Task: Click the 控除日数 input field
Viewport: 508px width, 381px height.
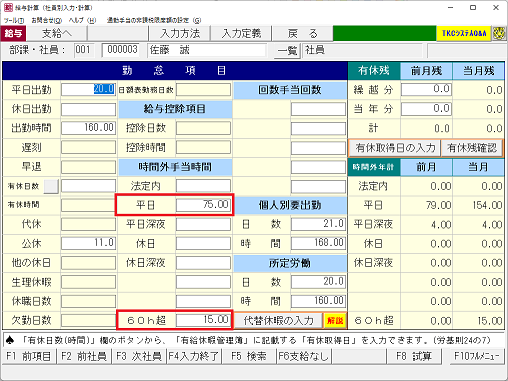Action: click(x=203, y=128)
